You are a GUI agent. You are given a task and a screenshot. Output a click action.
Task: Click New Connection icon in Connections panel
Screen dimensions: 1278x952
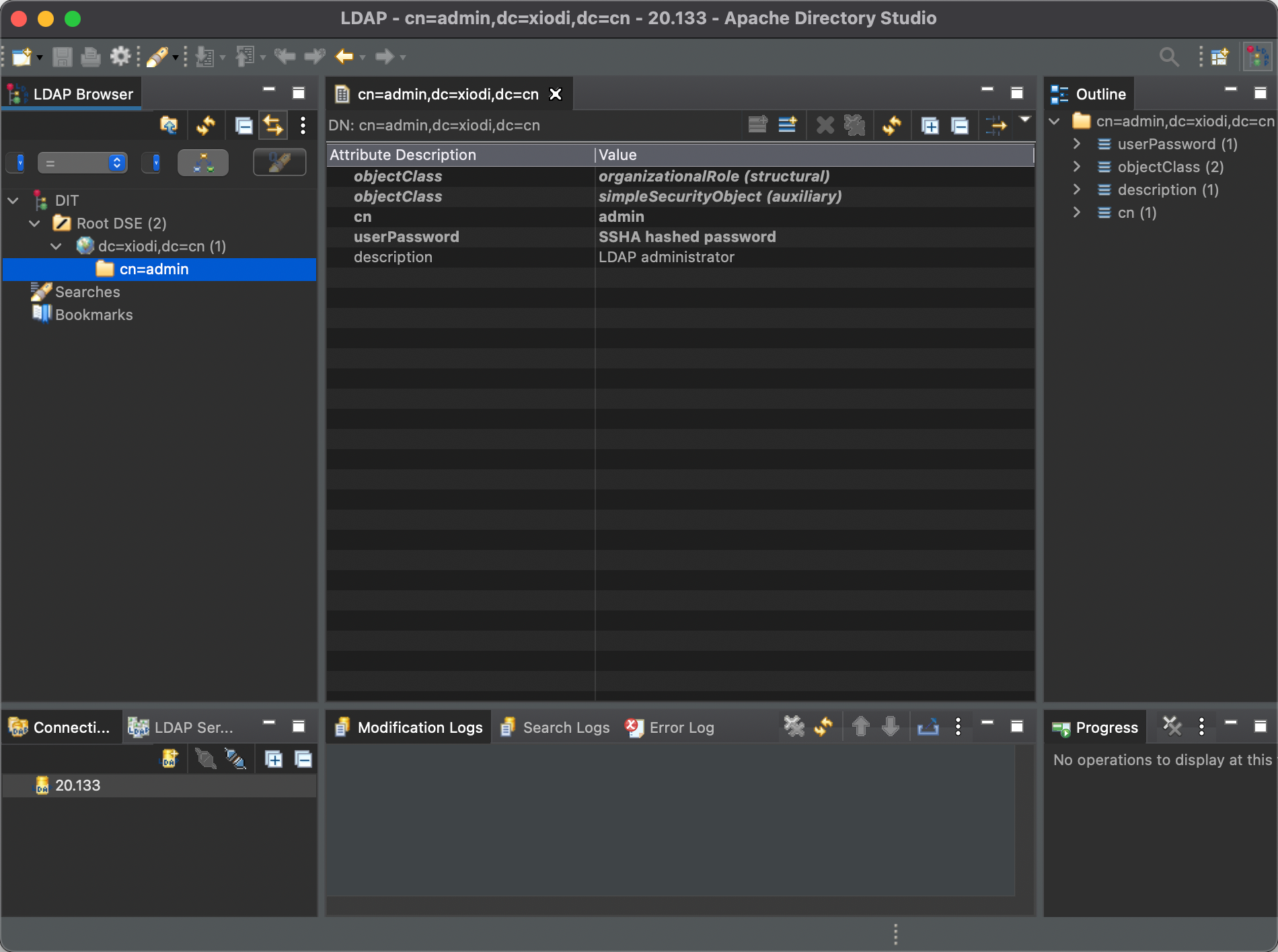pyautogui.click(x=169, y=759)
